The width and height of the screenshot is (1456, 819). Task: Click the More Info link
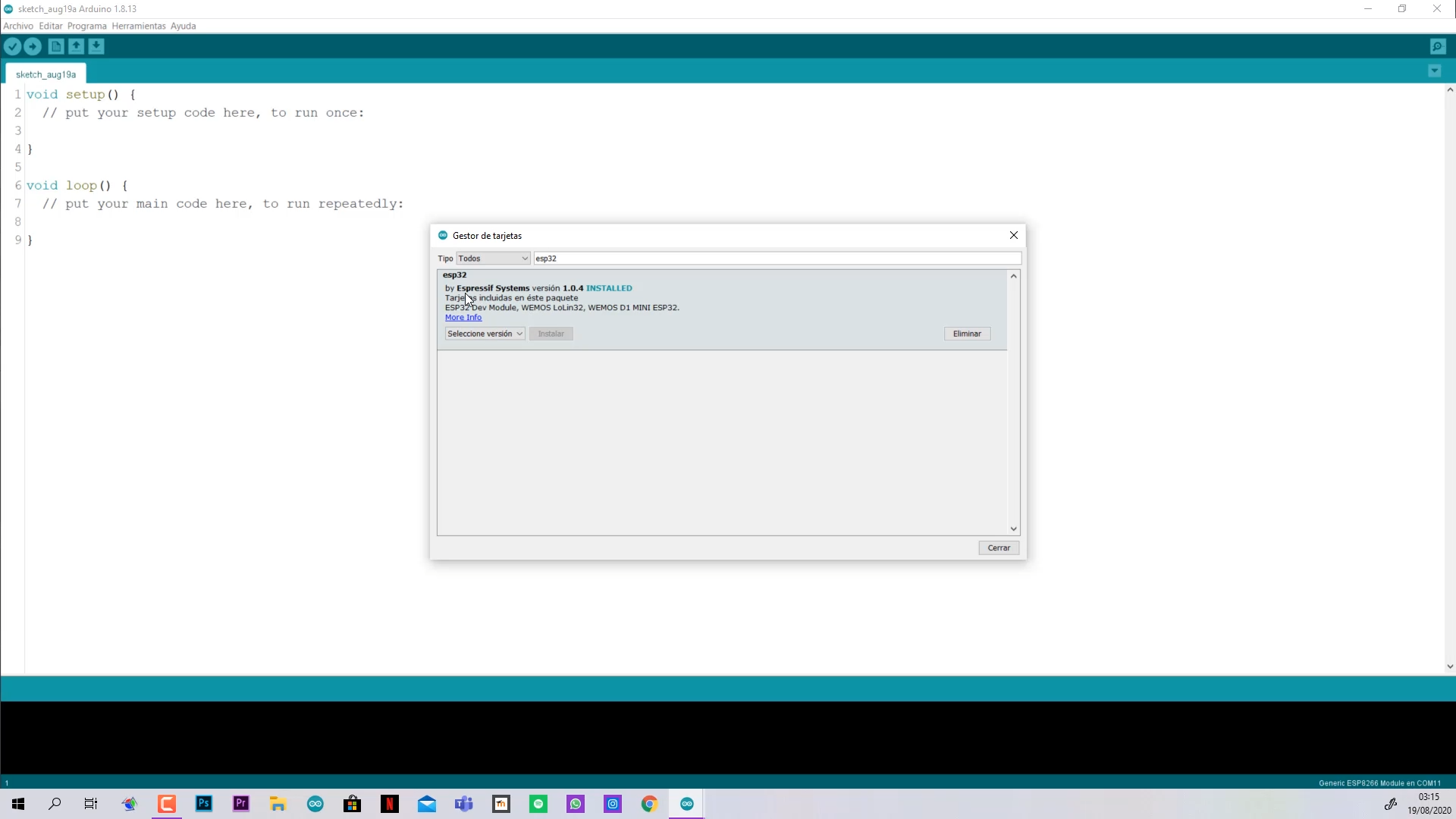point(463,318)
